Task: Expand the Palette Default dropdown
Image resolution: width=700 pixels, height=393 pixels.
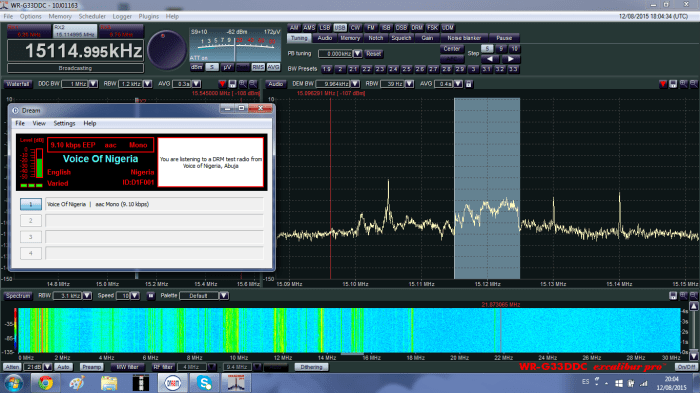Action: pyautogui.click(x=224, y=296)
